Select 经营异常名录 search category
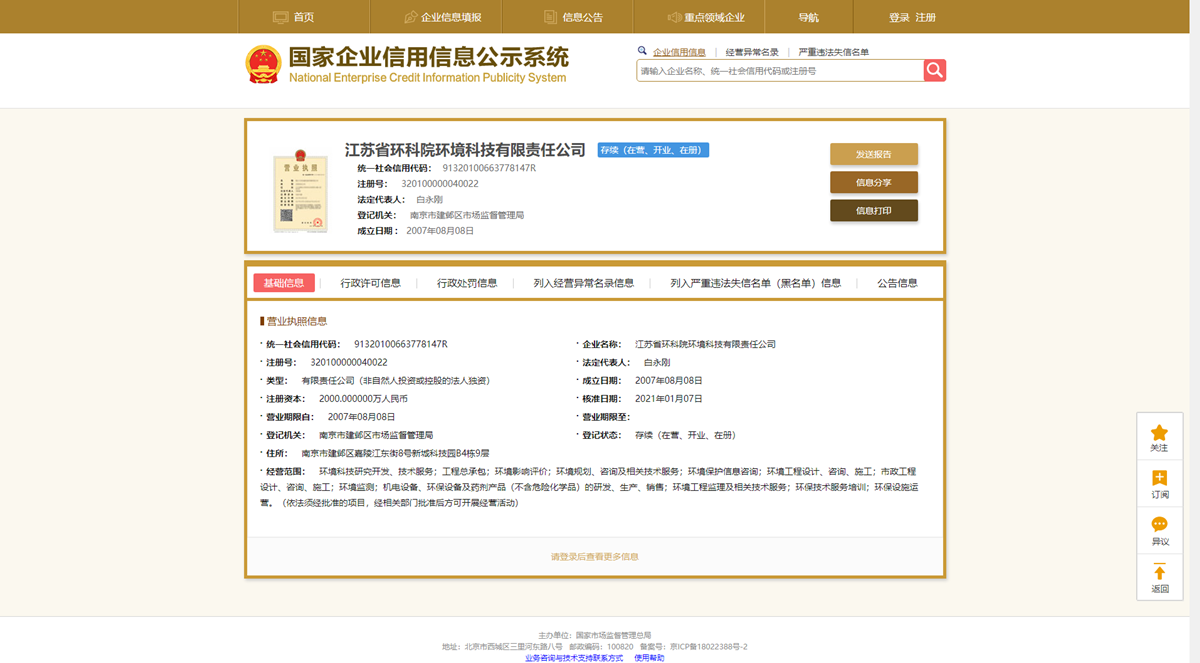The image size is (1200, 663). coord(752,52)
